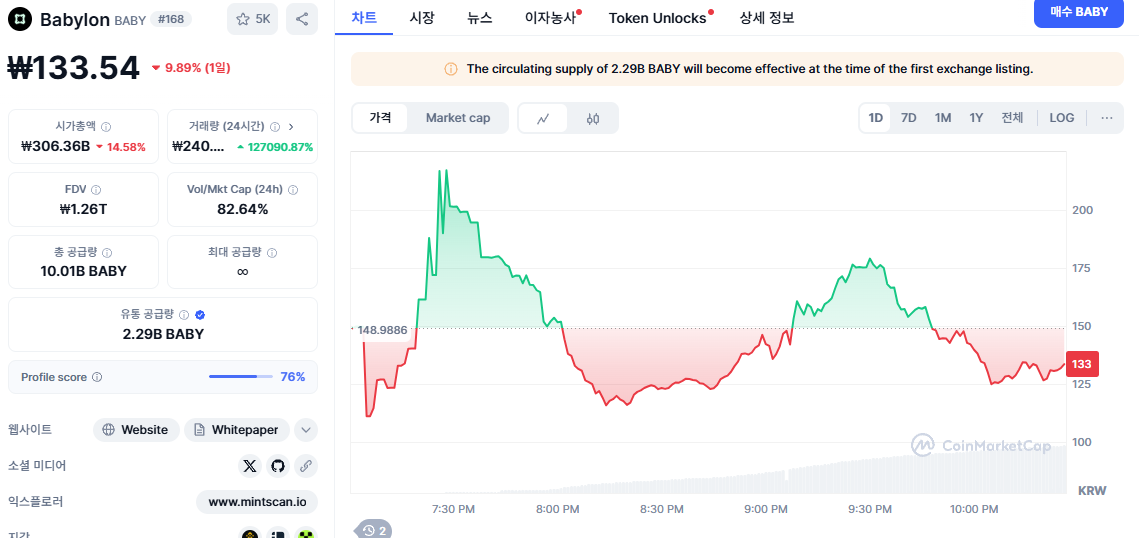Open the Website link button
The image size is (1139, 538).
click(136, 430)
